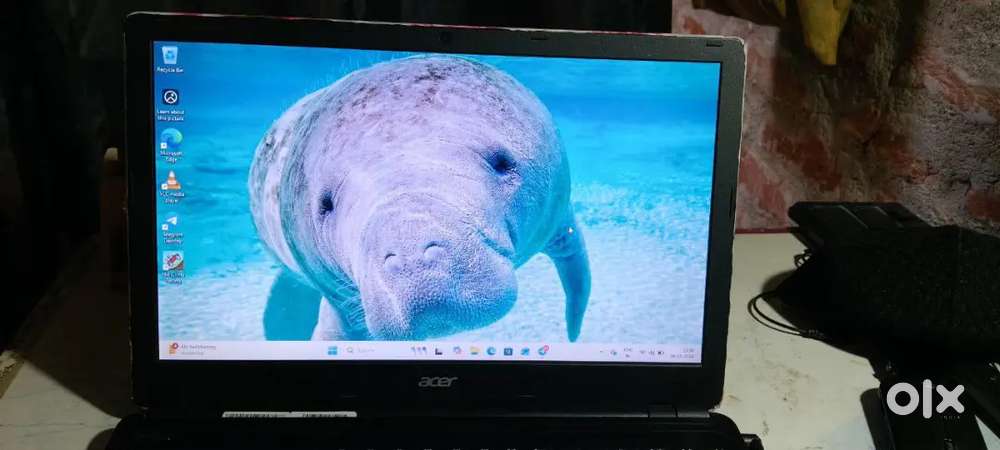Click the language indicator in system tray
1000x450 pixels.
[627, 352]
